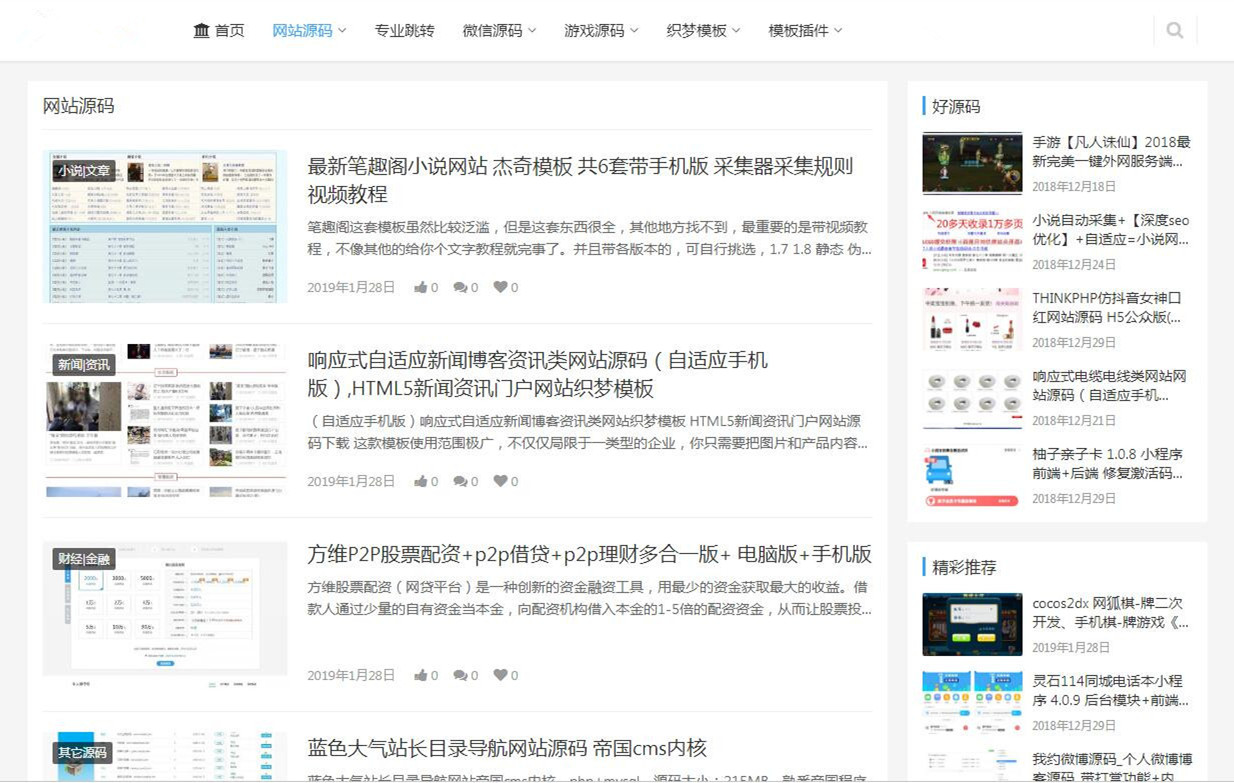
Task: Select 网站源码 menu label
Action: click(x=302, y=30)
